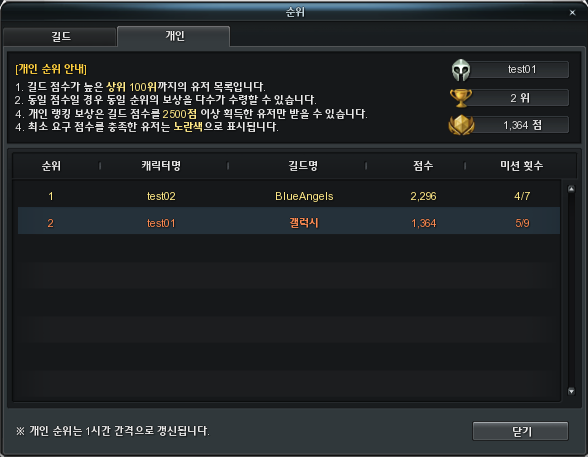
Task: Click the ranking list scrollbar track
Action: click(571, 290)
